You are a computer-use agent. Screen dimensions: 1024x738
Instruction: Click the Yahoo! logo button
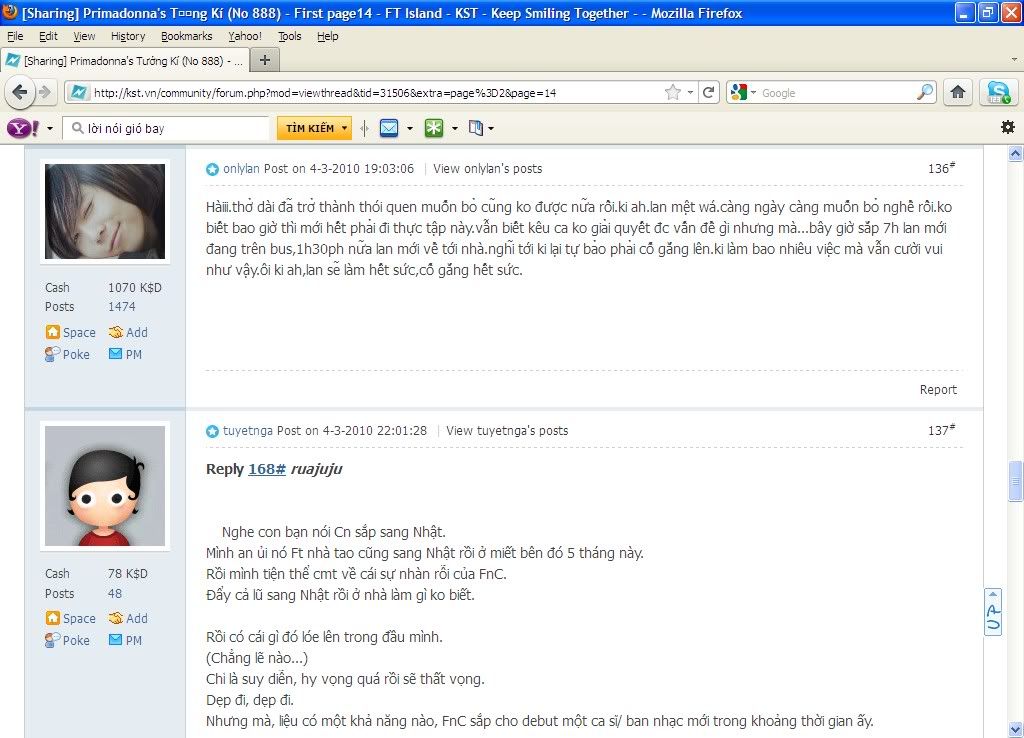click(x=23, y=128)
